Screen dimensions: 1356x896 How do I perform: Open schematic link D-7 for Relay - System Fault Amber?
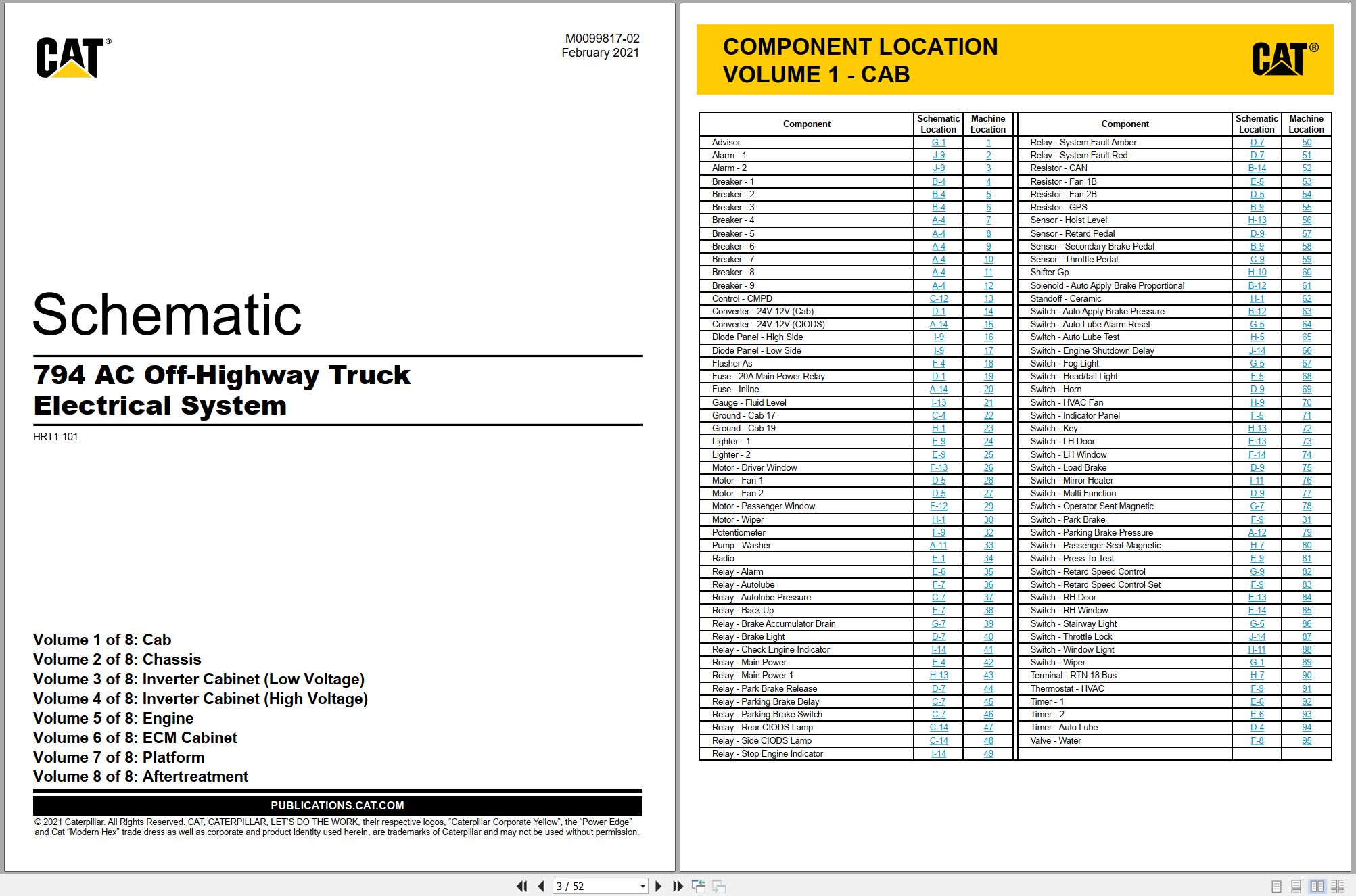pos(1257,142)
